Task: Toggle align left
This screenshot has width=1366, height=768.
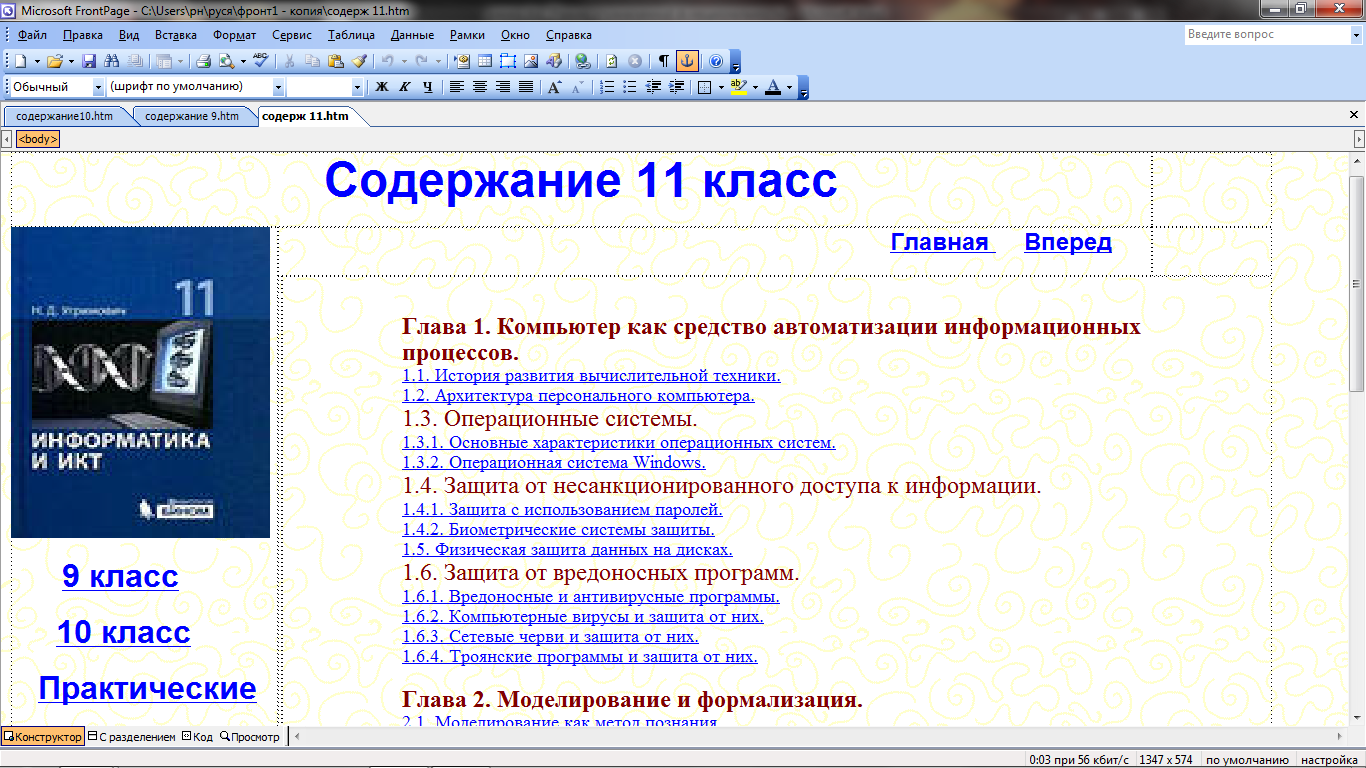Action: tap(457, 87)
